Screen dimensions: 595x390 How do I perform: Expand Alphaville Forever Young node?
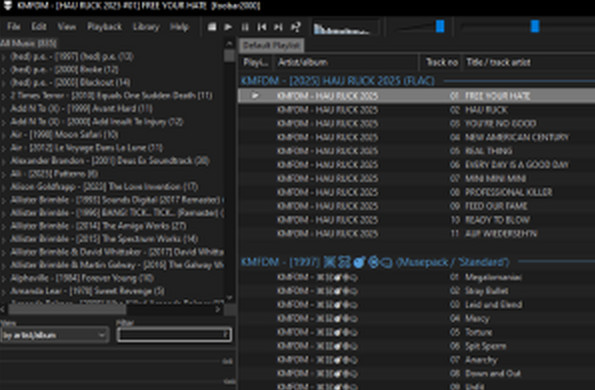3,279
